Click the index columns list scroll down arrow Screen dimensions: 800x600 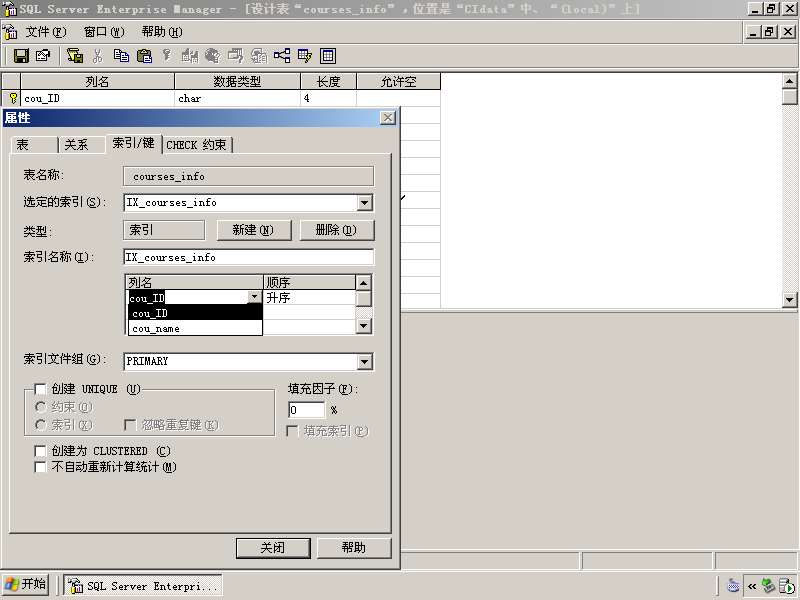[363, 326]
